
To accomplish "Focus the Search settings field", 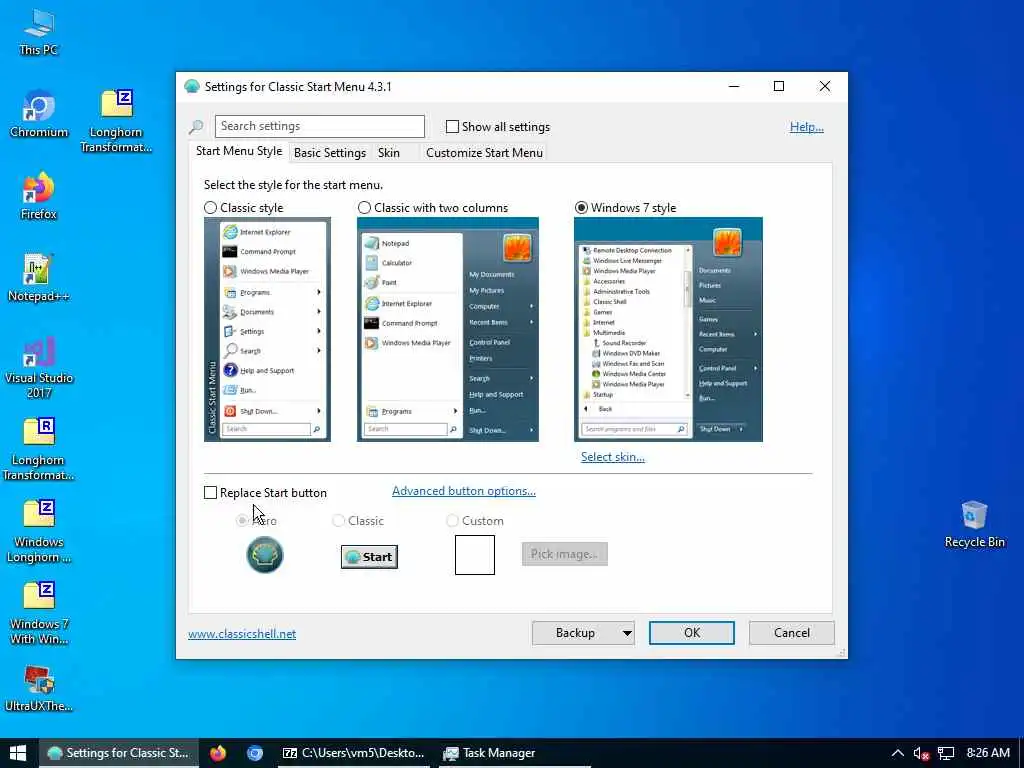I will [319, 126].
